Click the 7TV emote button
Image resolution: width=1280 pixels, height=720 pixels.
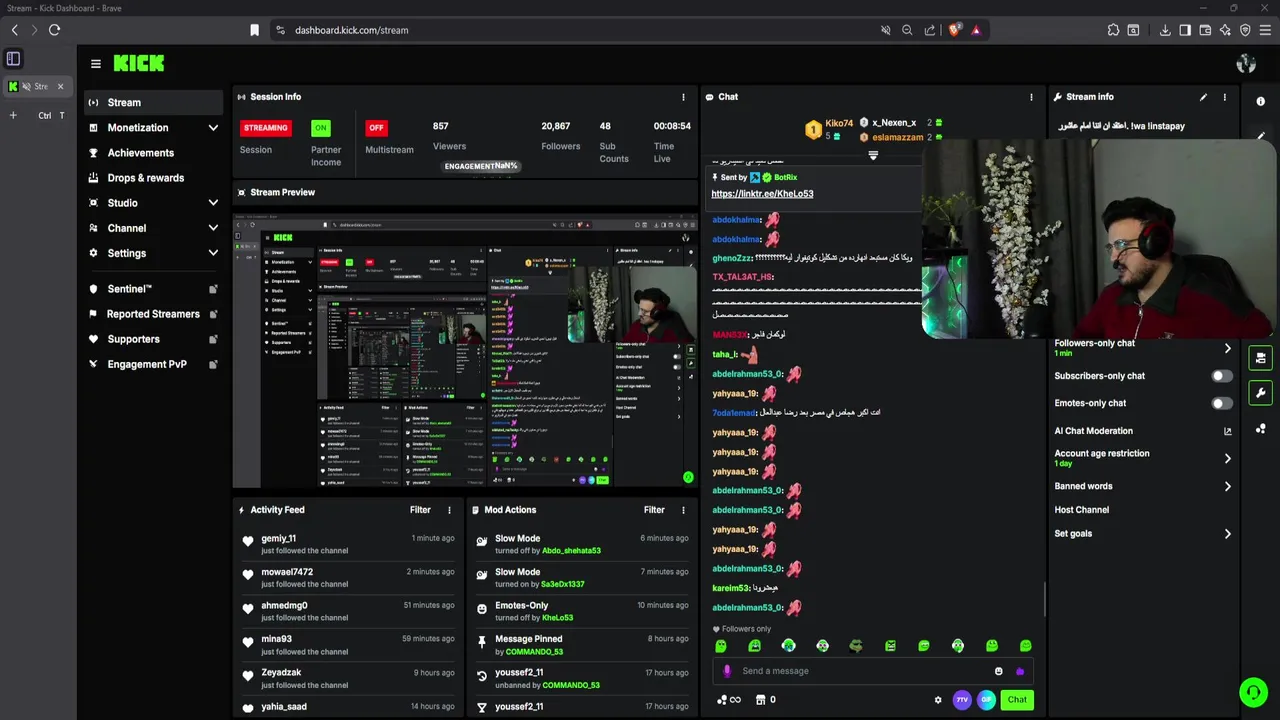[x=962, y=700]
